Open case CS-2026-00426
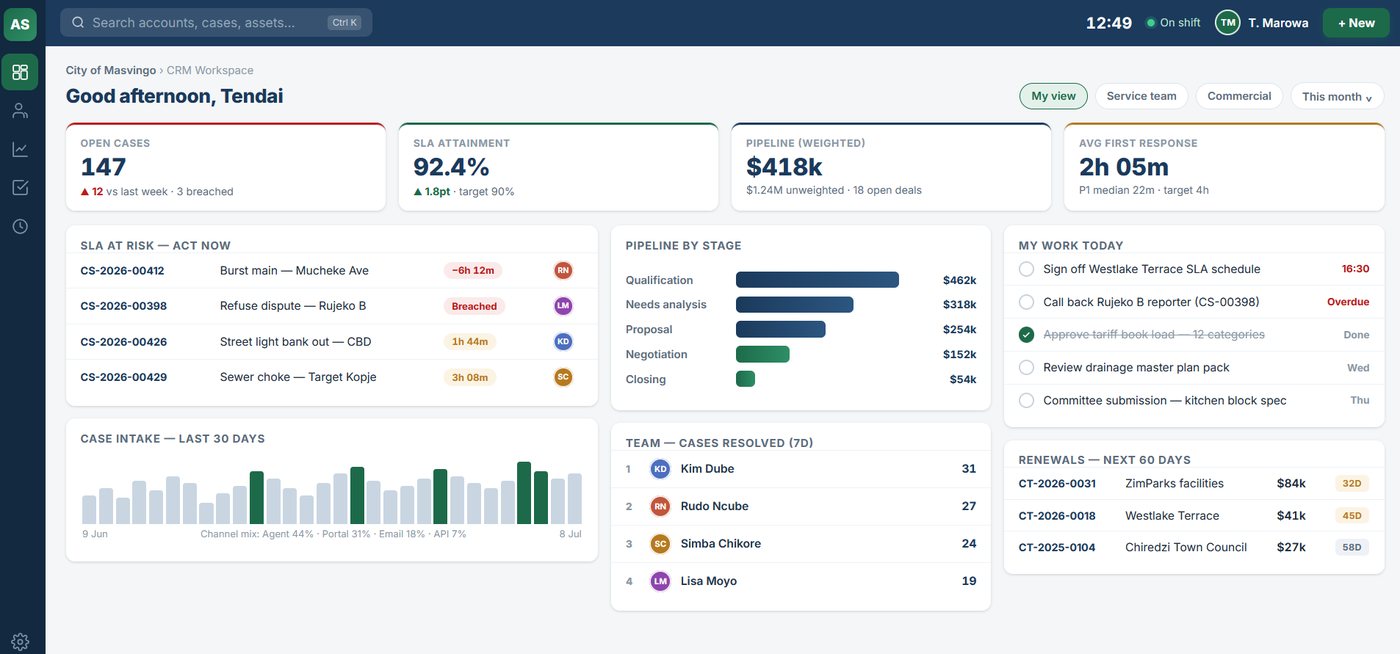1400x654 pixels. pyautogui.click(x=123, y=341)
